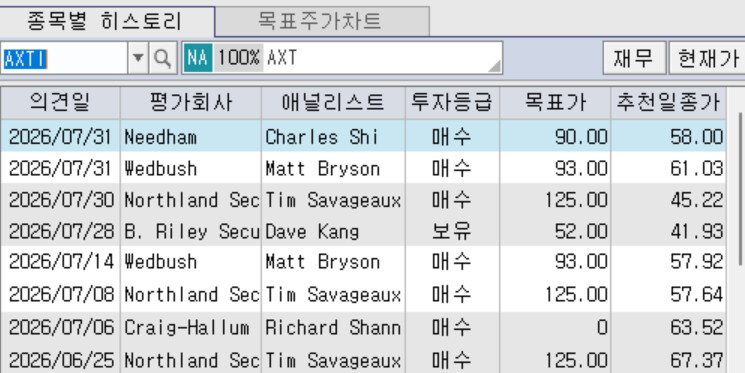The height and width of the screenshot is (373, 745).
Task: Click the table vertical scrollbar
Action: 741,190
